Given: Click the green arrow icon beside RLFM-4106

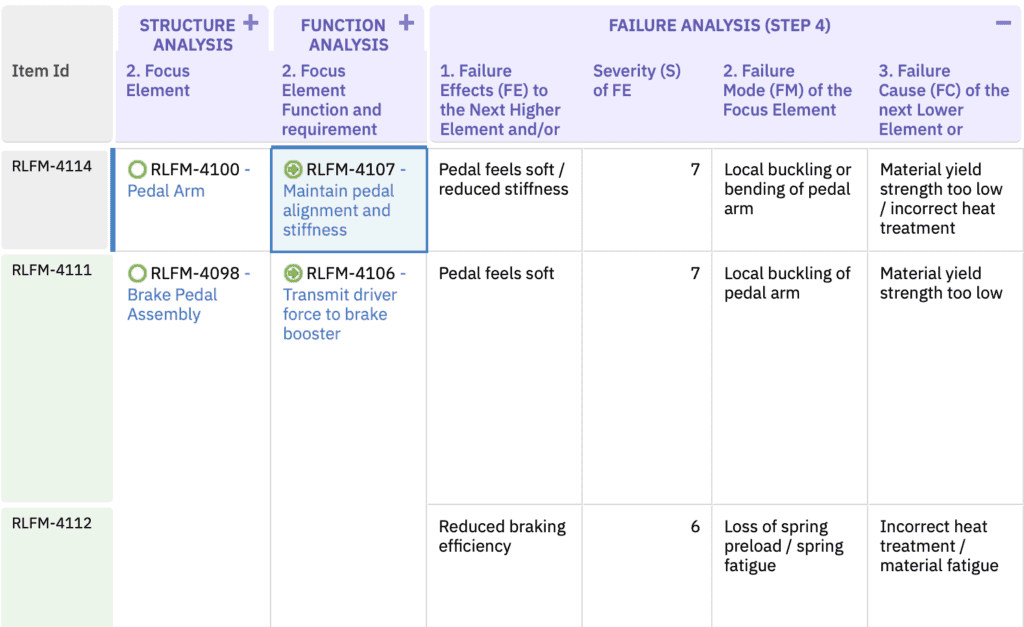Looking at the screenshot, I should [x=293, y=274].
